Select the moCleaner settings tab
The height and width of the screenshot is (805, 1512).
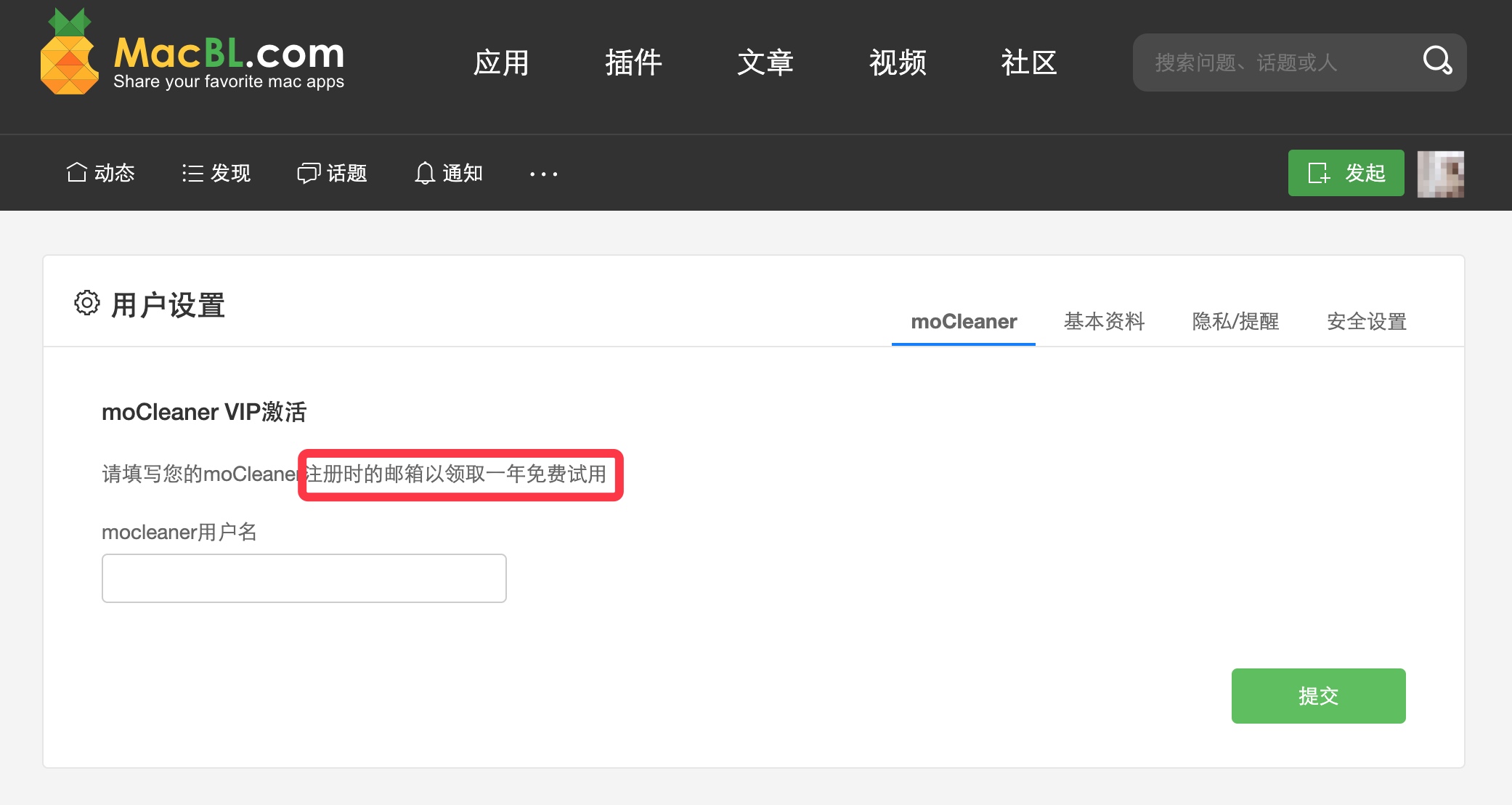click(964, 321)
